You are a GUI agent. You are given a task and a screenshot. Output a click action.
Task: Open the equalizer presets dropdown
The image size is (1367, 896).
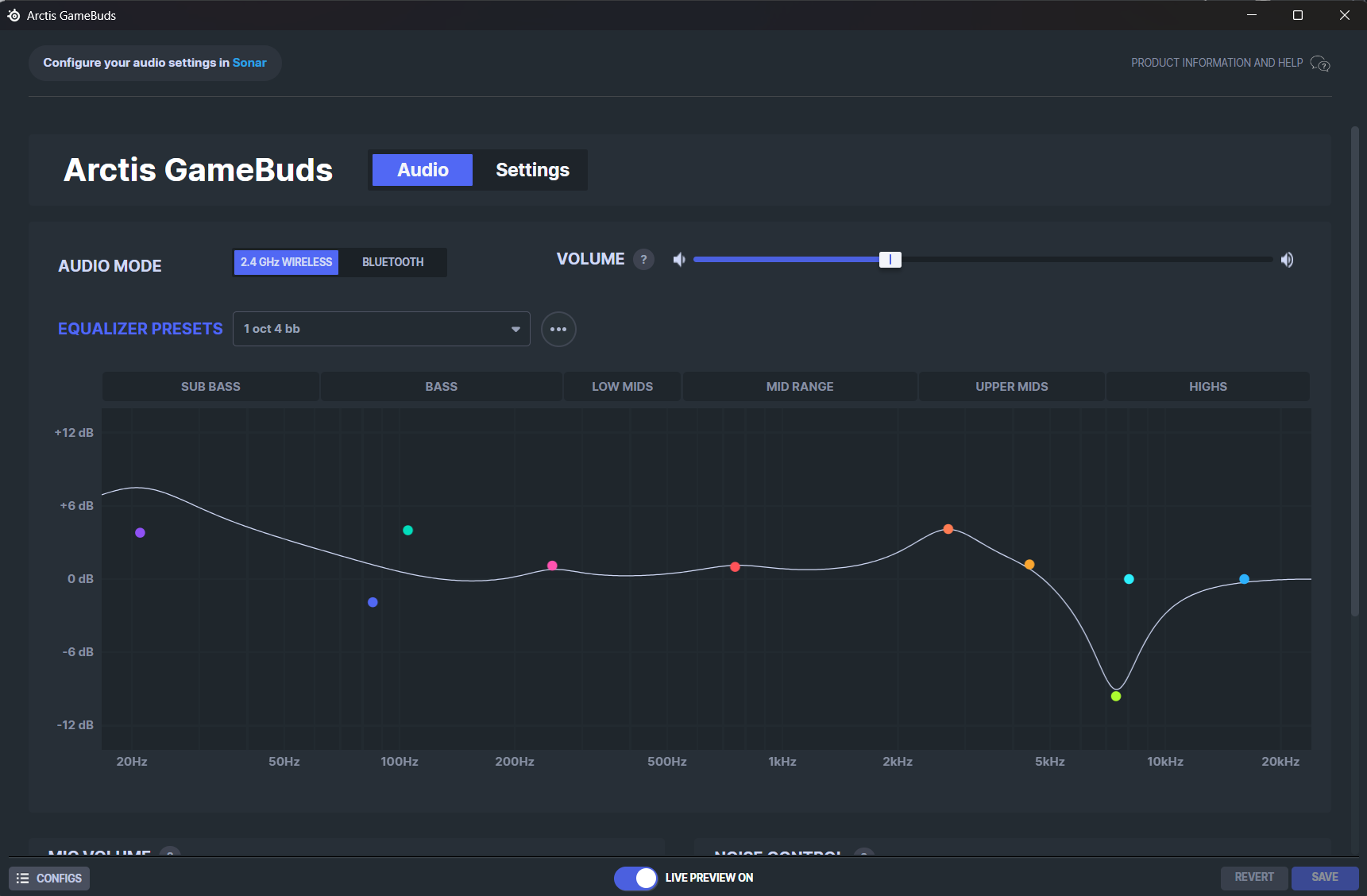[x=381, y=329]
